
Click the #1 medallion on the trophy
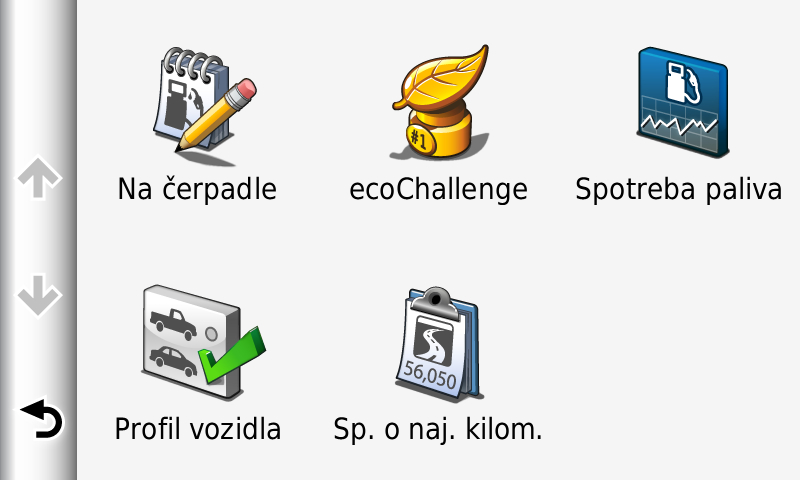421,139
